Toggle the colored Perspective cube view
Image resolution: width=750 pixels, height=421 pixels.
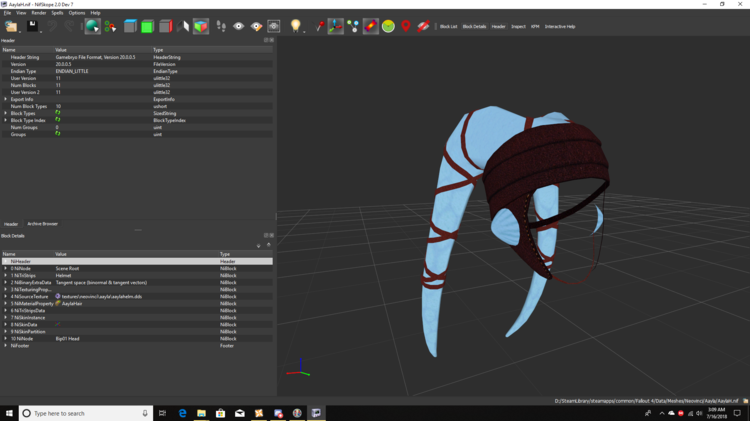(x=201, y=26)
